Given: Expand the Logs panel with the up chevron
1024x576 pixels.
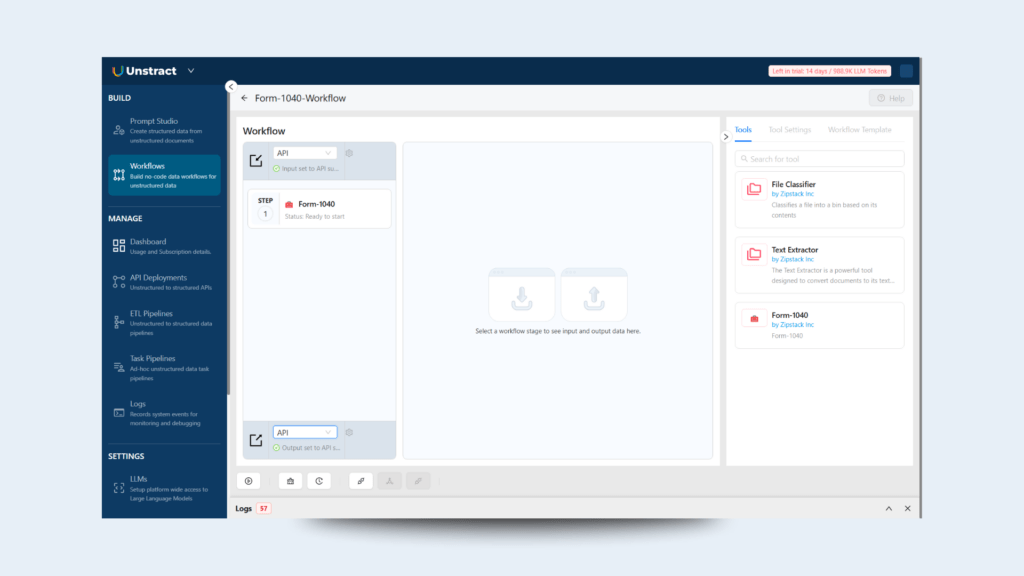Looking at the screenshot, I should tap(887, 509).
